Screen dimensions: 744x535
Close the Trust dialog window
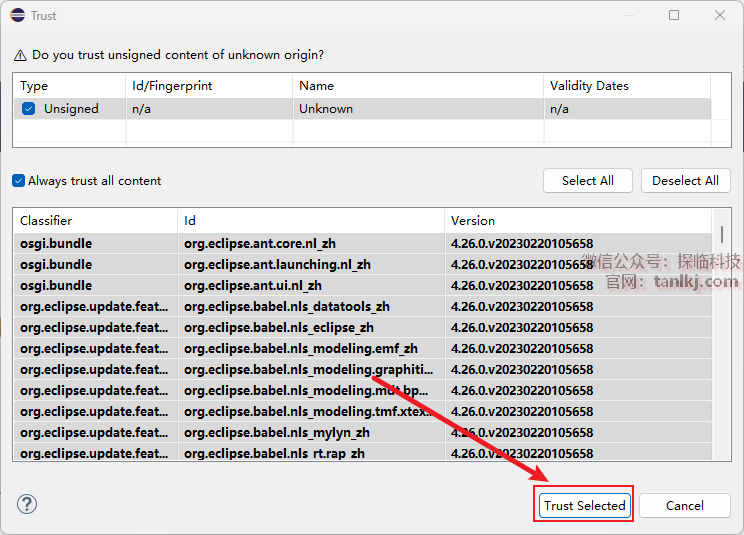720,15
